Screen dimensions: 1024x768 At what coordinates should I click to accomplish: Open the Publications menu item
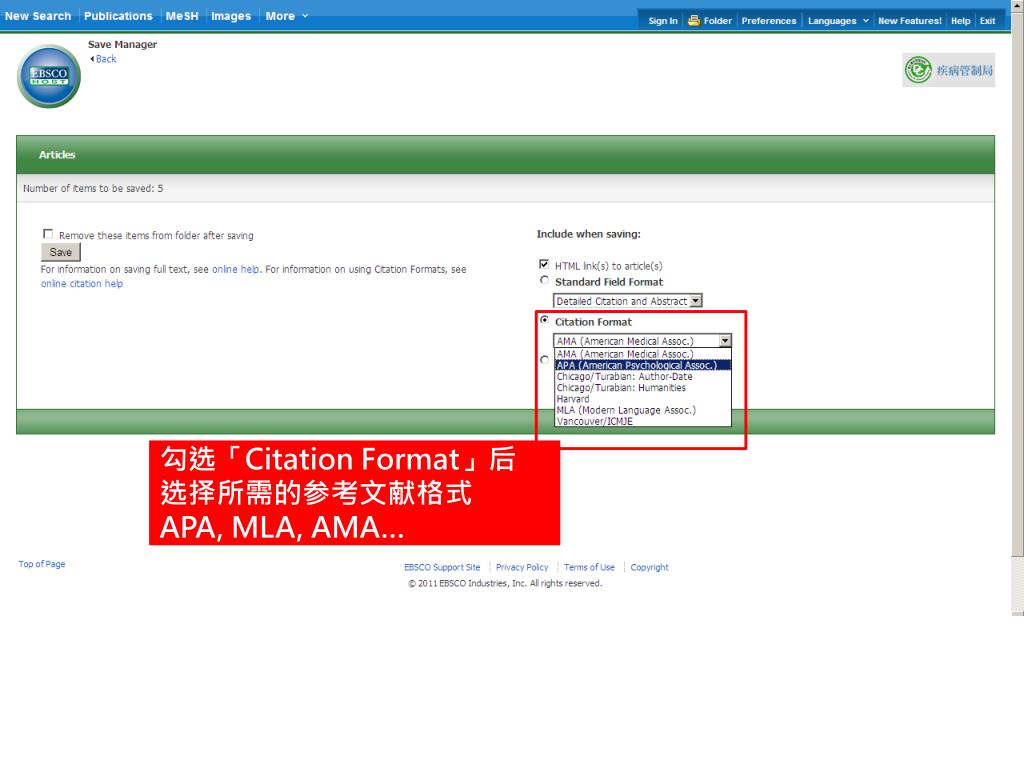[x=118, y=16]
